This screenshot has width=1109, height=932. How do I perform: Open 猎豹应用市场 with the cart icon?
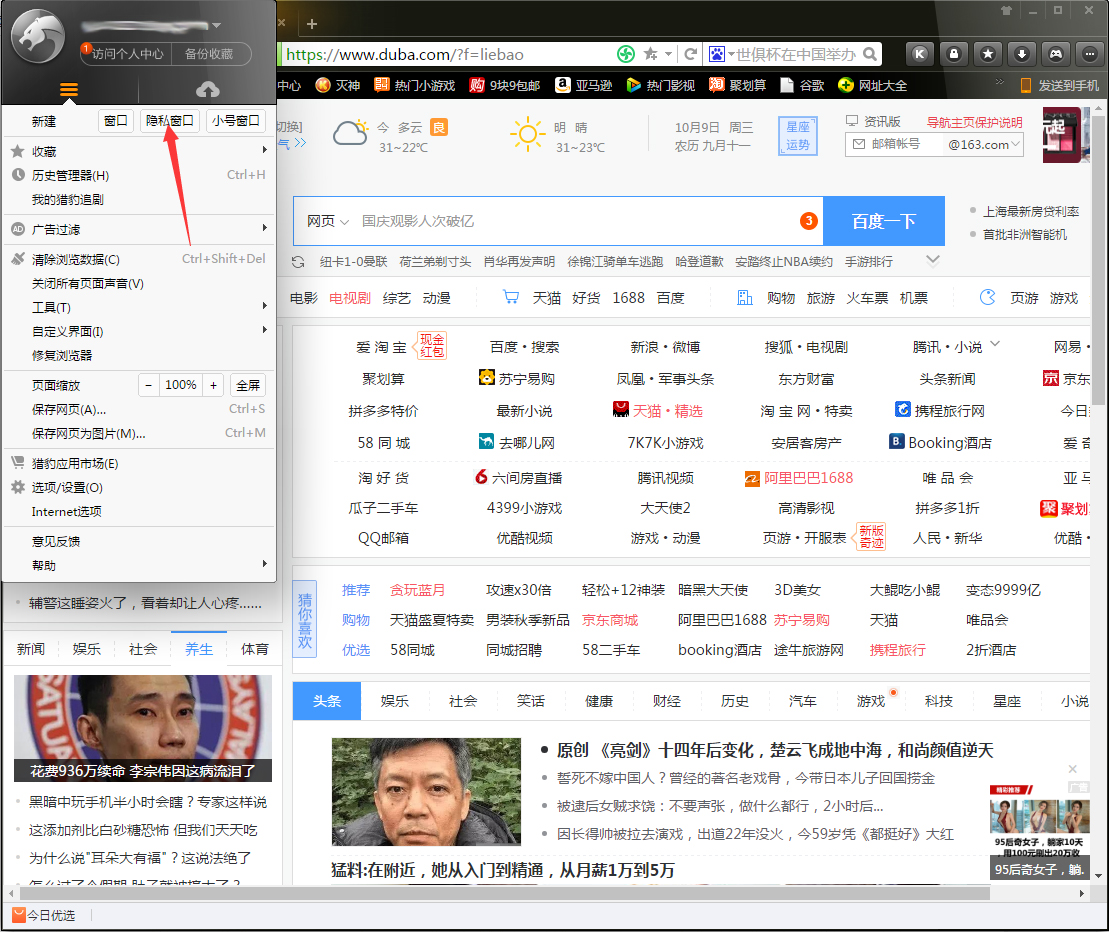tap(16, 460)
